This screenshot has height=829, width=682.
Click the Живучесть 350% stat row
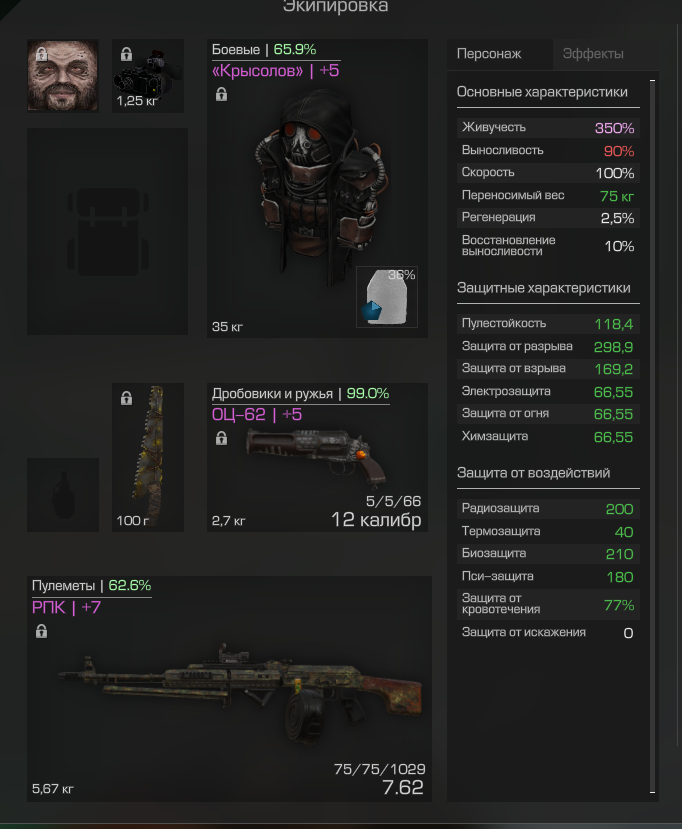pos(548,128)
